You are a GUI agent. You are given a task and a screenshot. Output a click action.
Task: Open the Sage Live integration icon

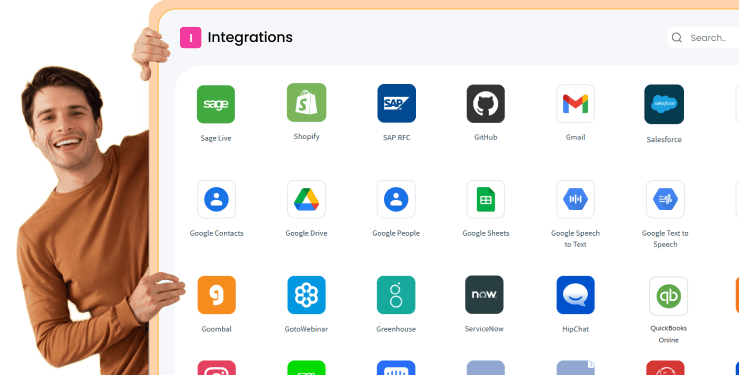click(x=216, y=104)
